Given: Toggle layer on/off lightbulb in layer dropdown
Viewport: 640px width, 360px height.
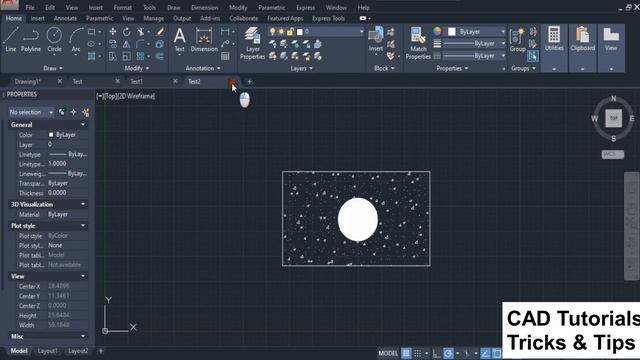Looking at the screenshot, I should pos(272,31).
